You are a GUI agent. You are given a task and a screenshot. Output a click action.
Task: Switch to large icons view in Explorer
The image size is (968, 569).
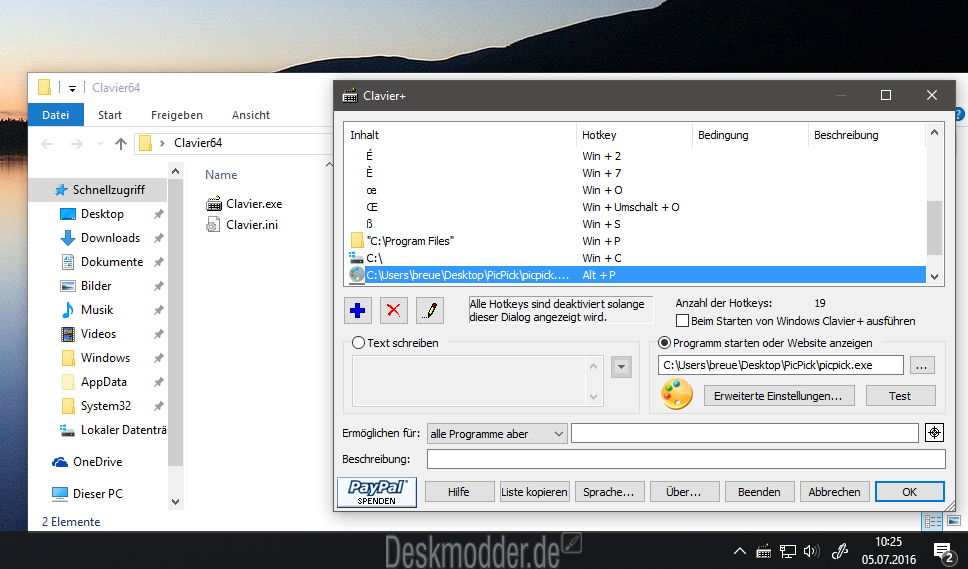click(x=953, y=521)
